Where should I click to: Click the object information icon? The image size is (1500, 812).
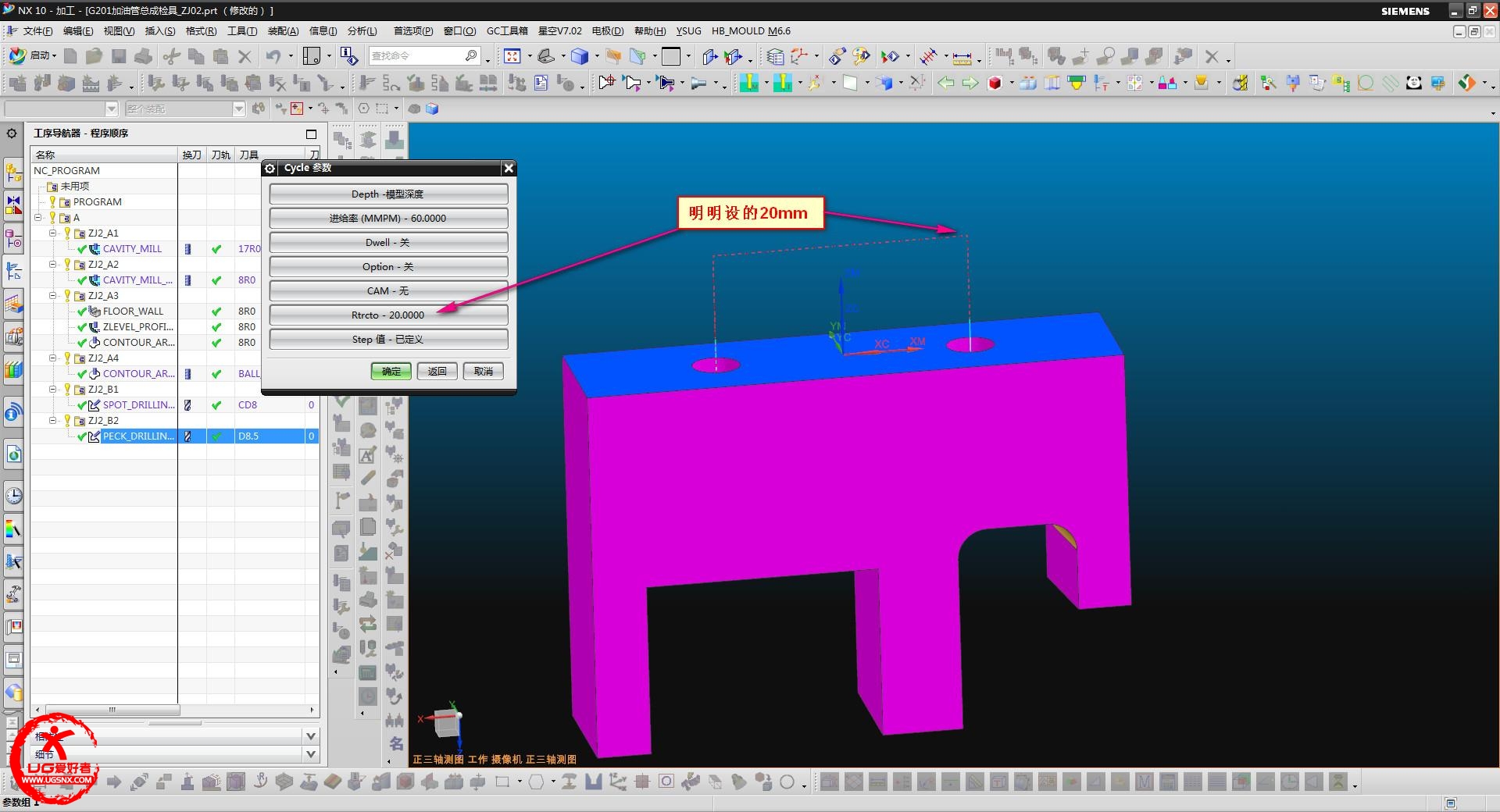[x=349, y=56]
